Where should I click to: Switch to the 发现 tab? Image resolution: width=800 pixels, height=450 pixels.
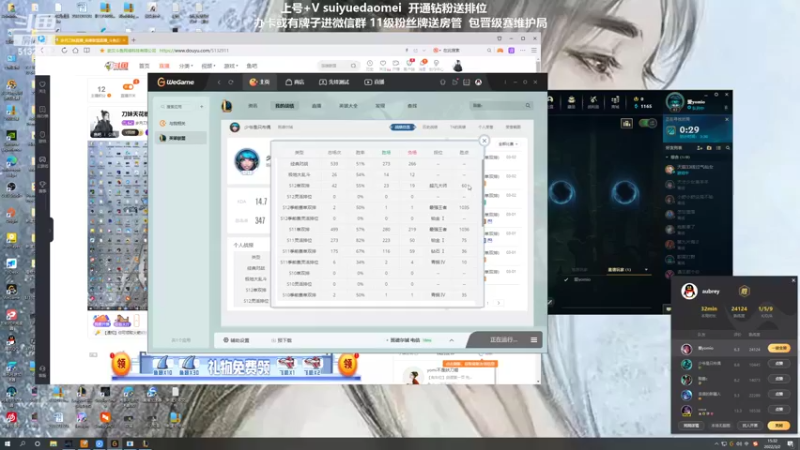pyautogui.click(x=380, y=106)
